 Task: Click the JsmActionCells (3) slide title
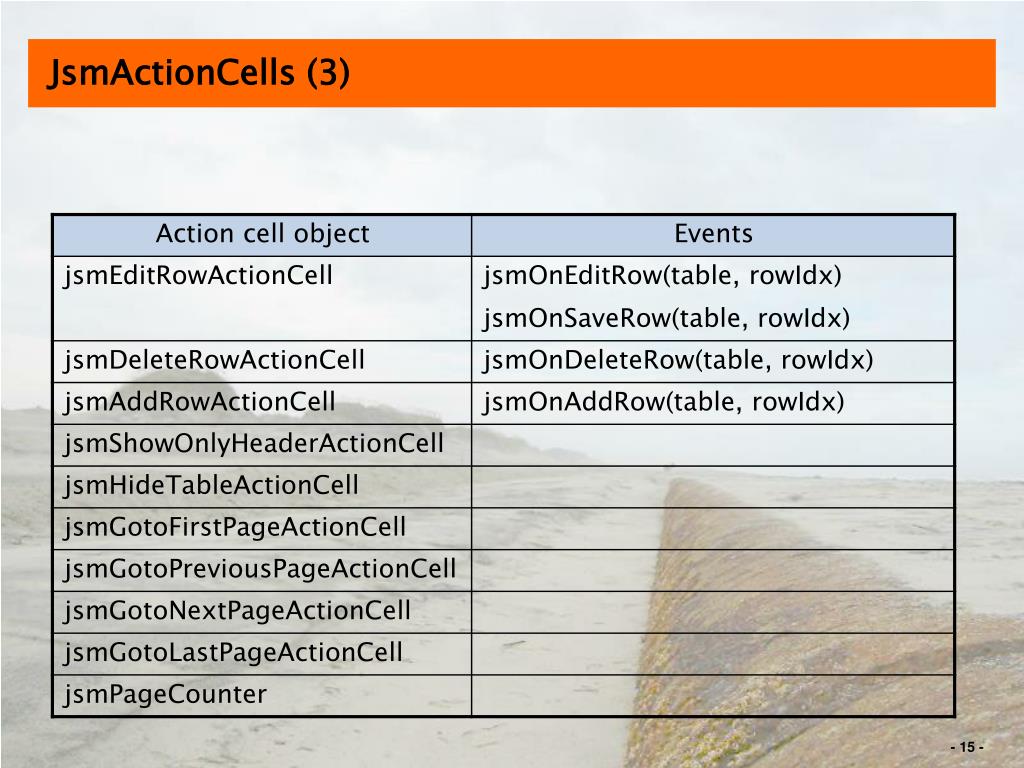click(199, 72)
